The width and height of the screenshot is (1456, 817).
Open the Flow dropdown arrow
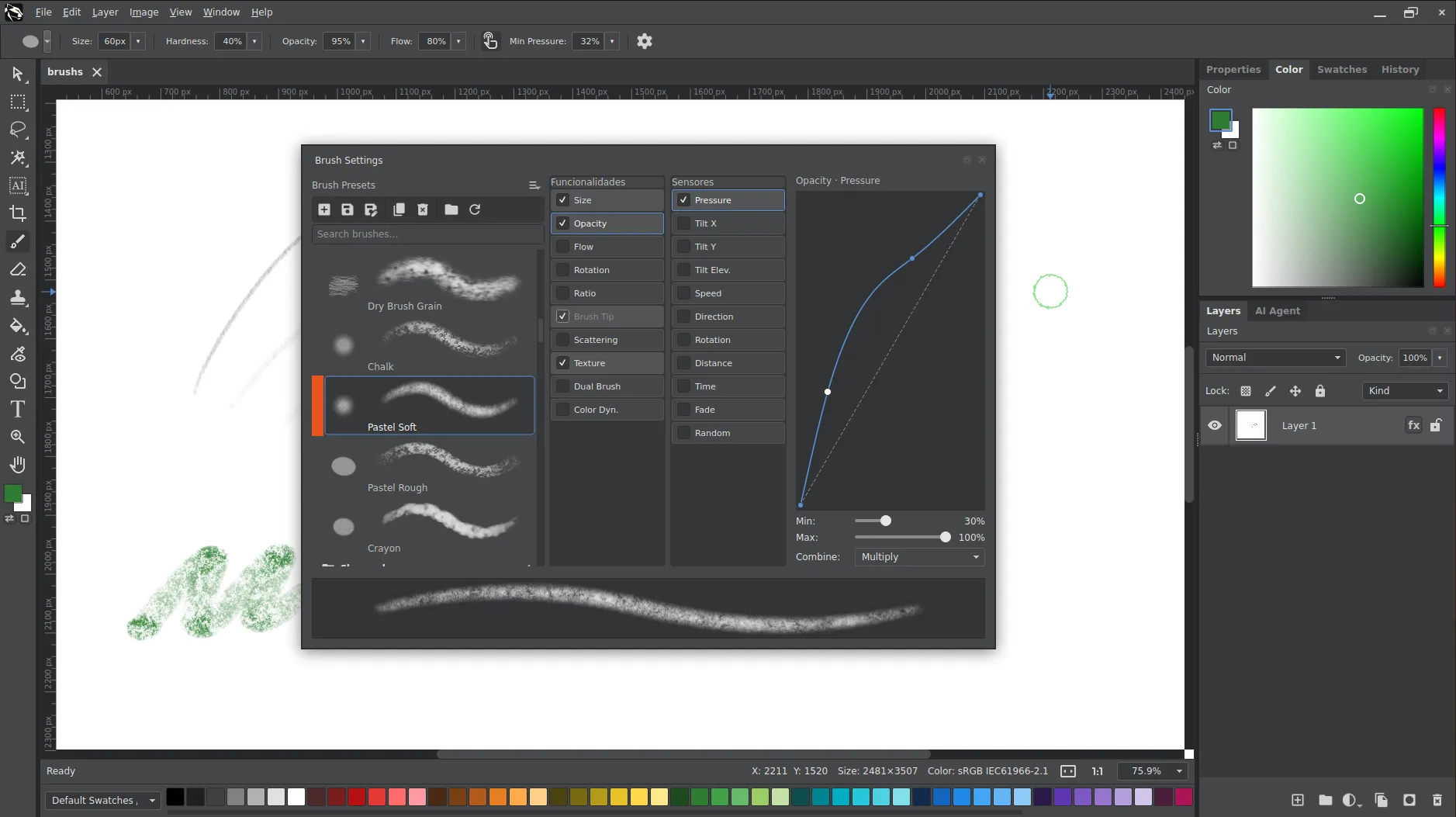pyautogui.click(x=458, y=41)
